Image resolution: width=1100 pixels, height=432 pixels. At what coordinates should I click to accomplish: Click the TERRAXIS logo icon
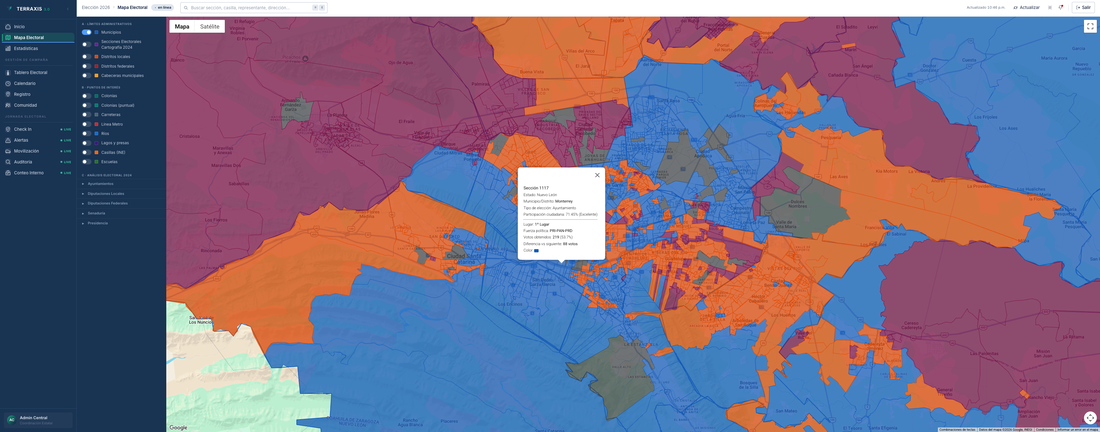[11, 9]
